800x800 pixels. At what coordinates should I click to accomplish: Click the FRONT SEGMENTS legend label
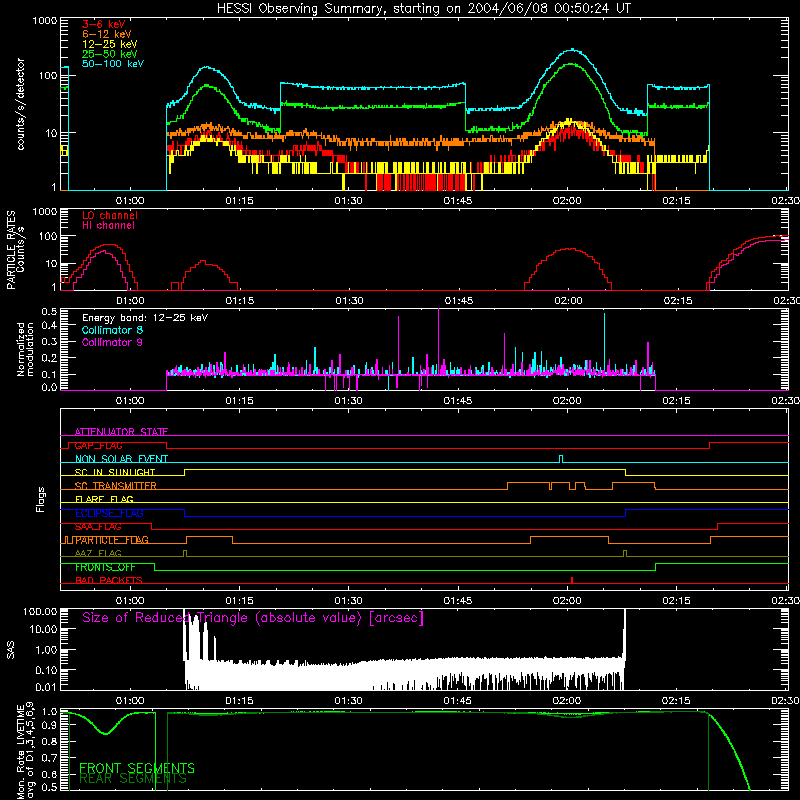[137, 768]
